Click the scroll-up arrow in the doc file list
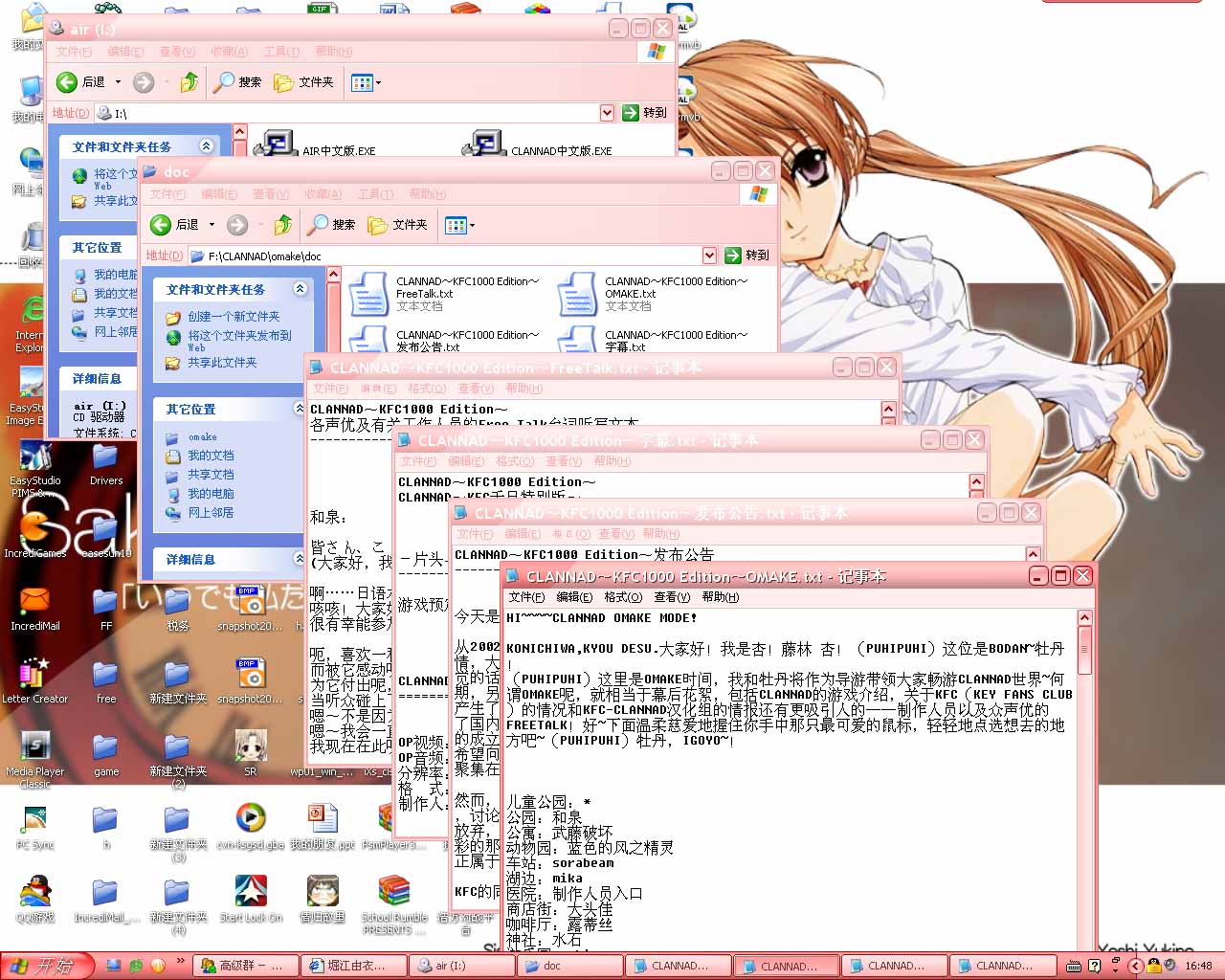This screenshot has width=1225, height=980. pyautogui.click(x=333, y=276)
